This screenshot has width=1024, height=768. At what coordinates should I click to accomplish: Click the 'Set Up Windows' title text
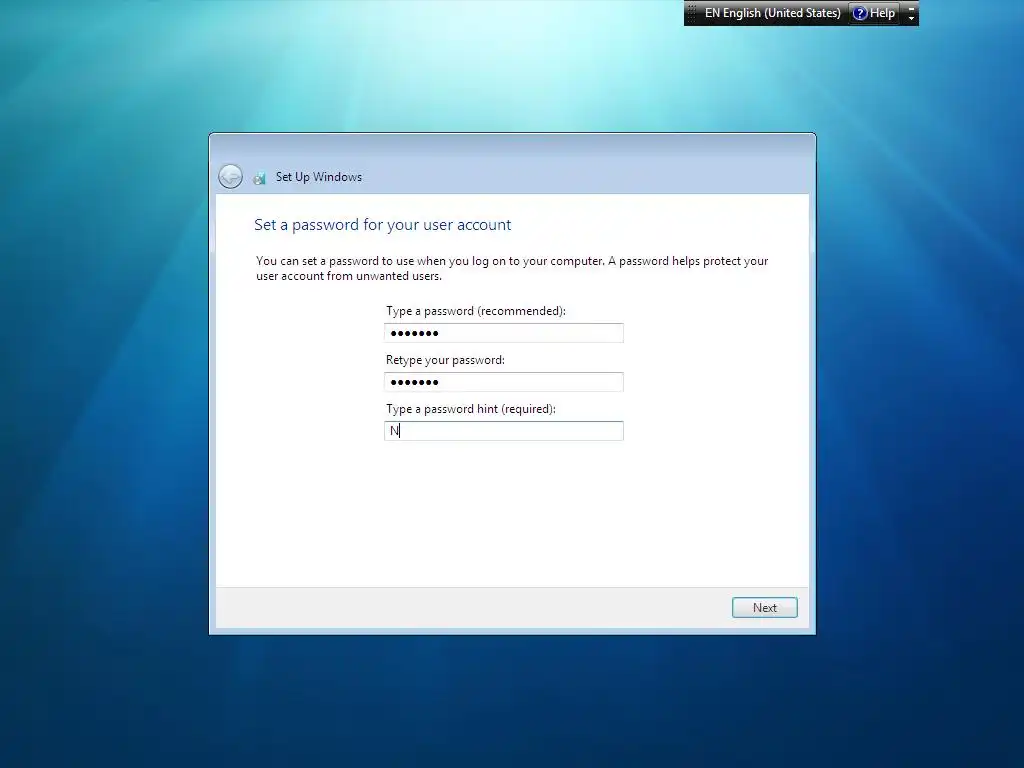tap(318, 177)
